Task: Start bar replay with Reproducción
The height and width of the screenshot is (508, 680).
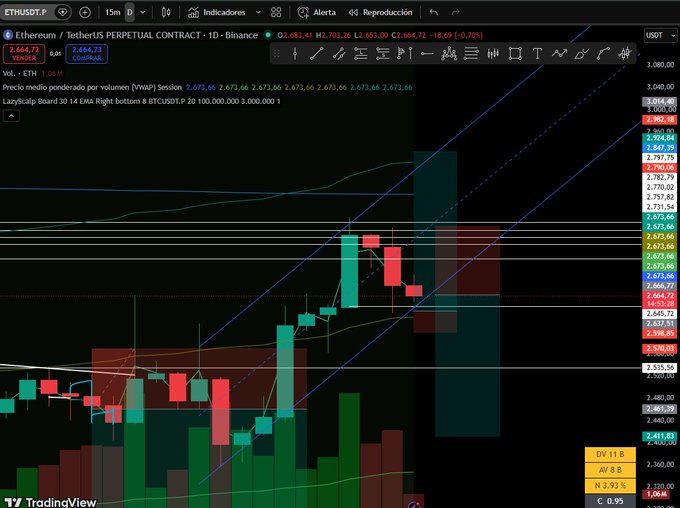Action: click(380, 13)
